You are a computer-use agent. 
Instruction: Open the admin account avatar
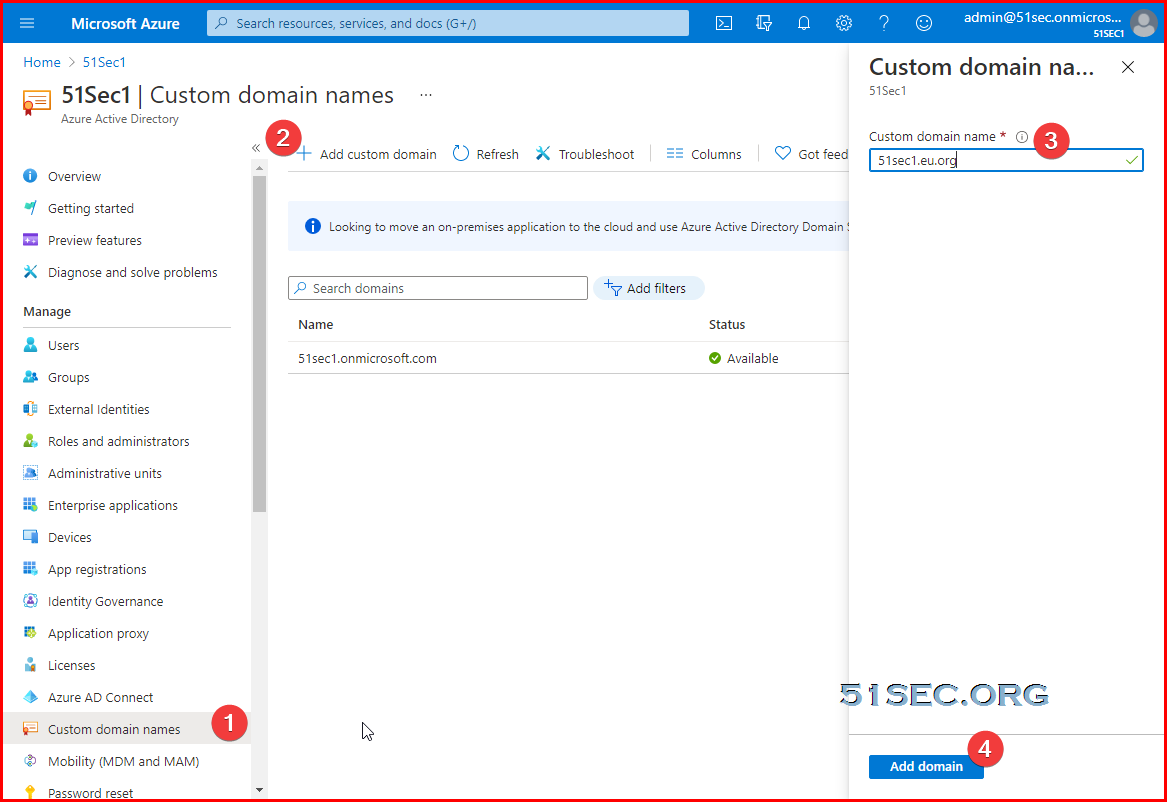[1143, 23]
